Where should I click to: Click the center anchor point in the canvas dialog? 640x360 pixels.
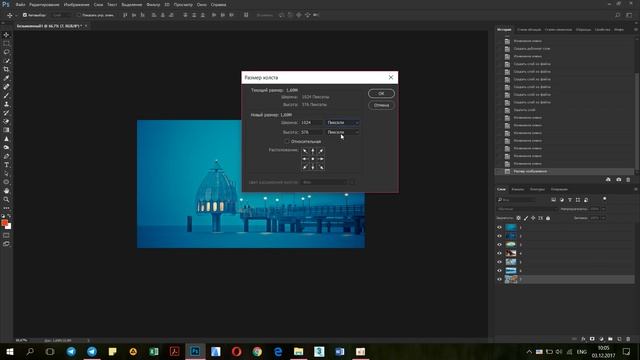coord(313,159)
